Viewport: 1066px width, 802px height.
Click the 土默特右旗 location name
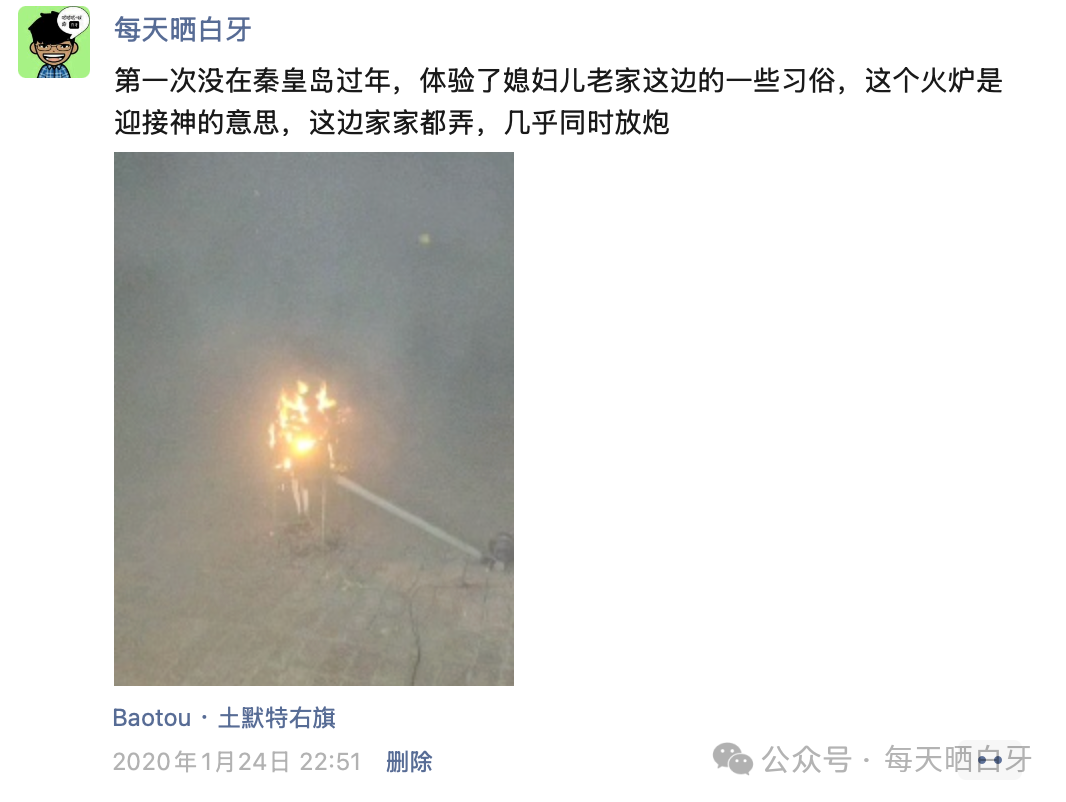tap(277, 718)
